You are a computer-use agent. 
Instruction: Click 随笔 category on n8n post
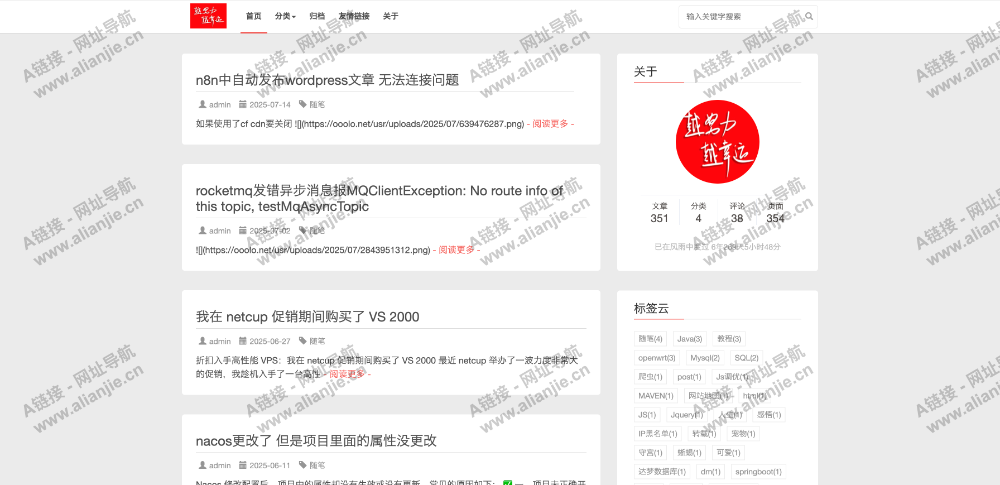[x=317, y=105]
